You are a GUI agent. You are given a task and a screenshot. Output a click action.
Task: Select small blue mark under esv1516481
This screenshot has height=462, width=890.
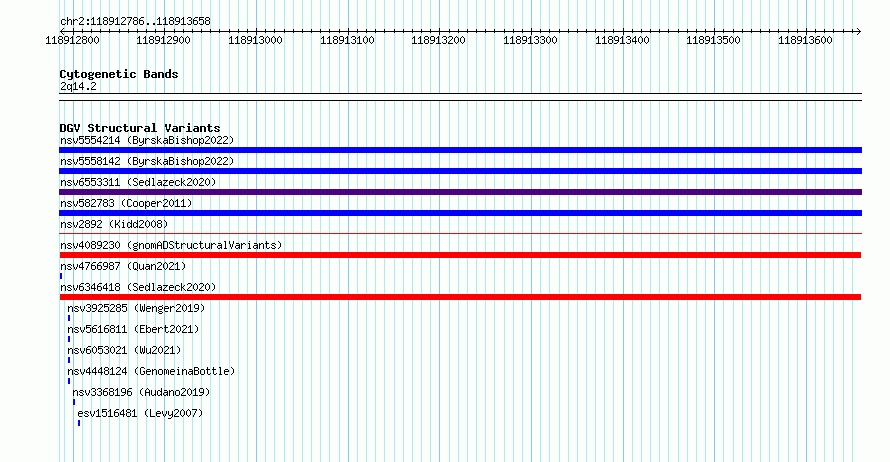[x=79, y=423]
